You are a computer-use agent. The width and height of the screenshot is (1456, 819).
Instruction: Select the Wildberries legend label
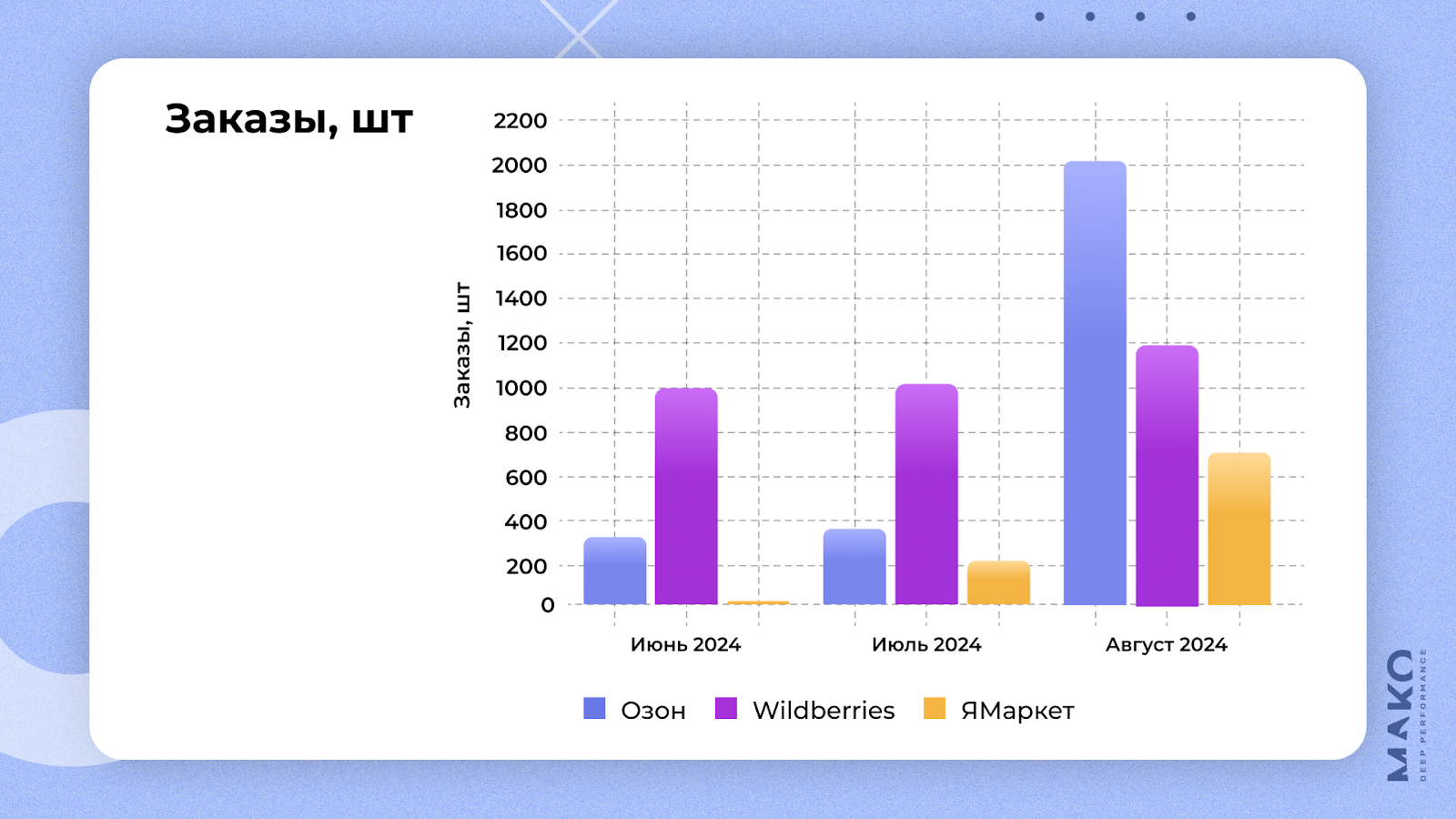tap(824, 710)
